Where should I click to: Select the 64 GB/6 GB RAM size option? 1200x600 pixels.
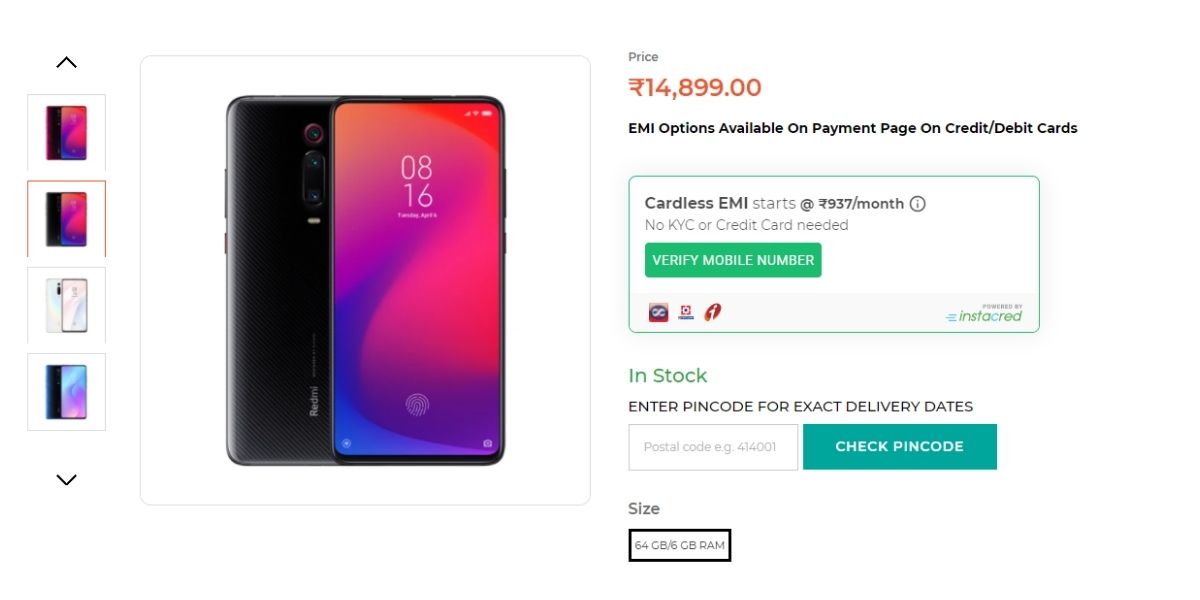[x=679, y=545]
